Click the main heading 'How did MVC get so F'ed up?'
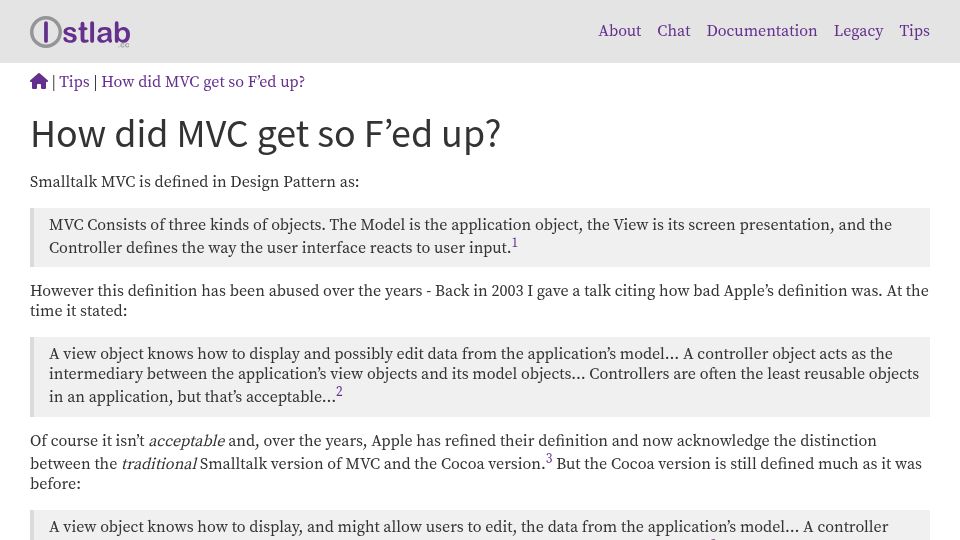 [266, 134]
